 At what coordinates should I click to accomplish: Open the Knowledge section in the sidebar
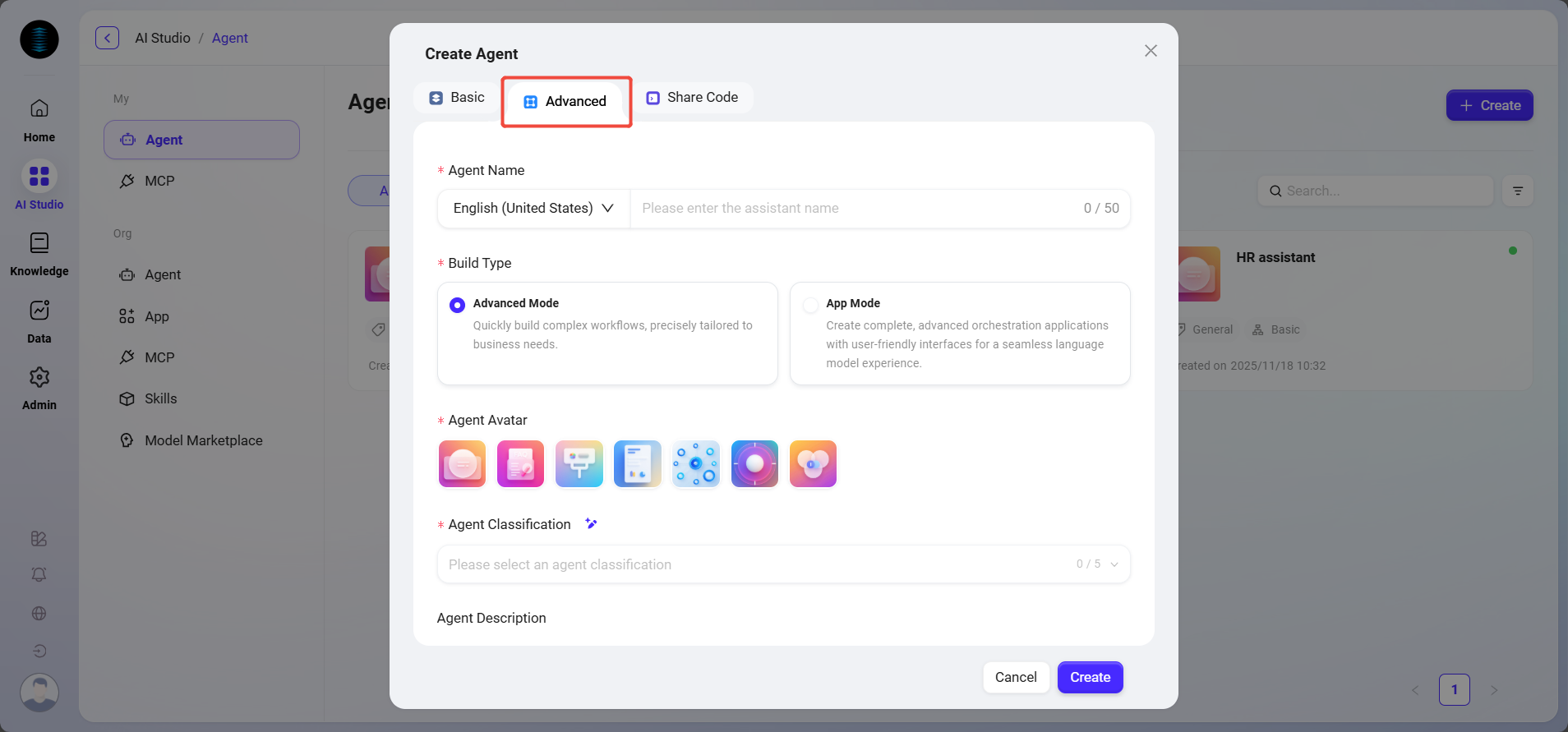click(39, 243)
